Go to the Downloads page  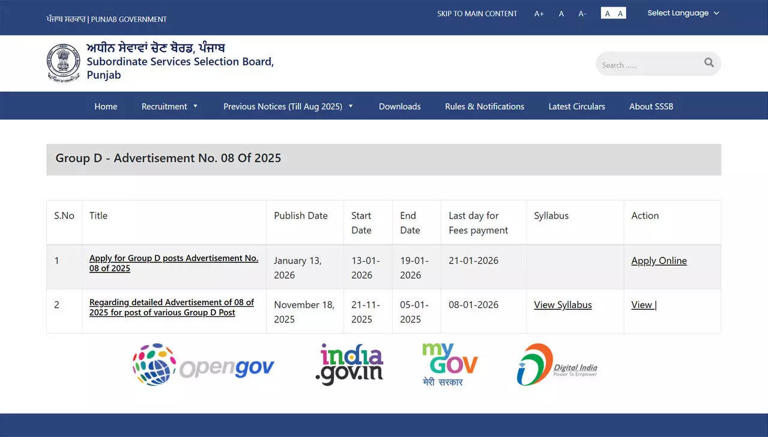[399, 106]
